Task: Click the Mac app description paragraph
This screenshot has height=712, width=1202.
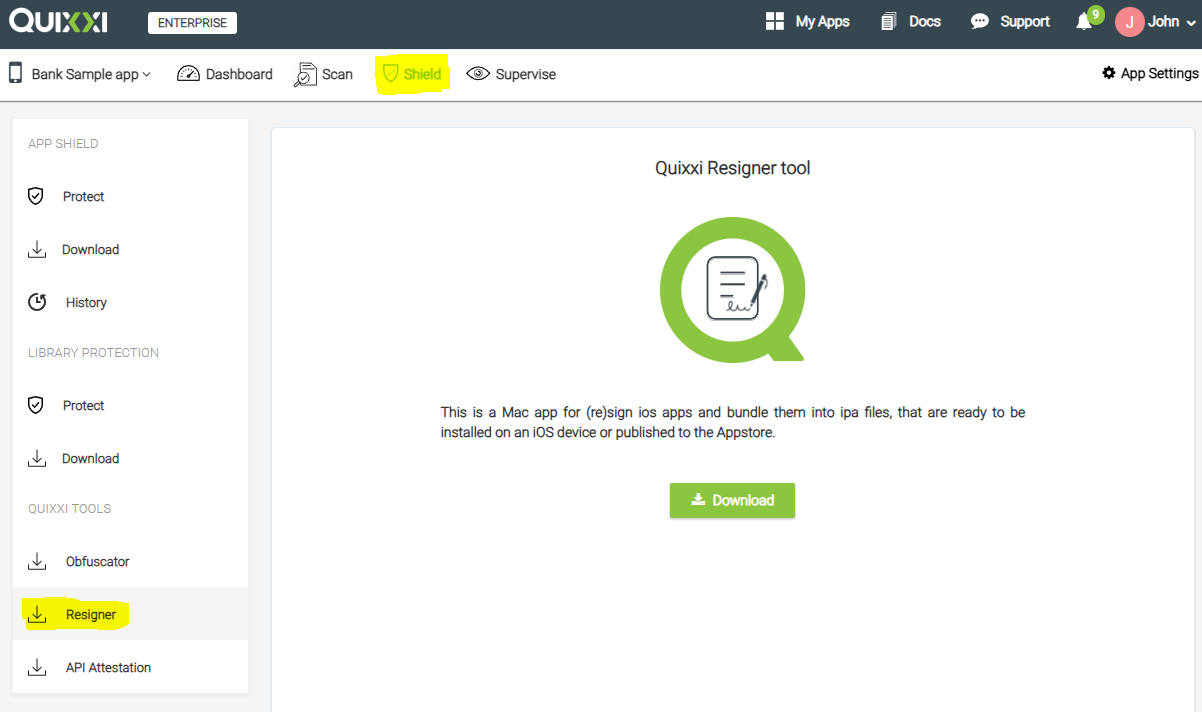Action: (732, 422)
